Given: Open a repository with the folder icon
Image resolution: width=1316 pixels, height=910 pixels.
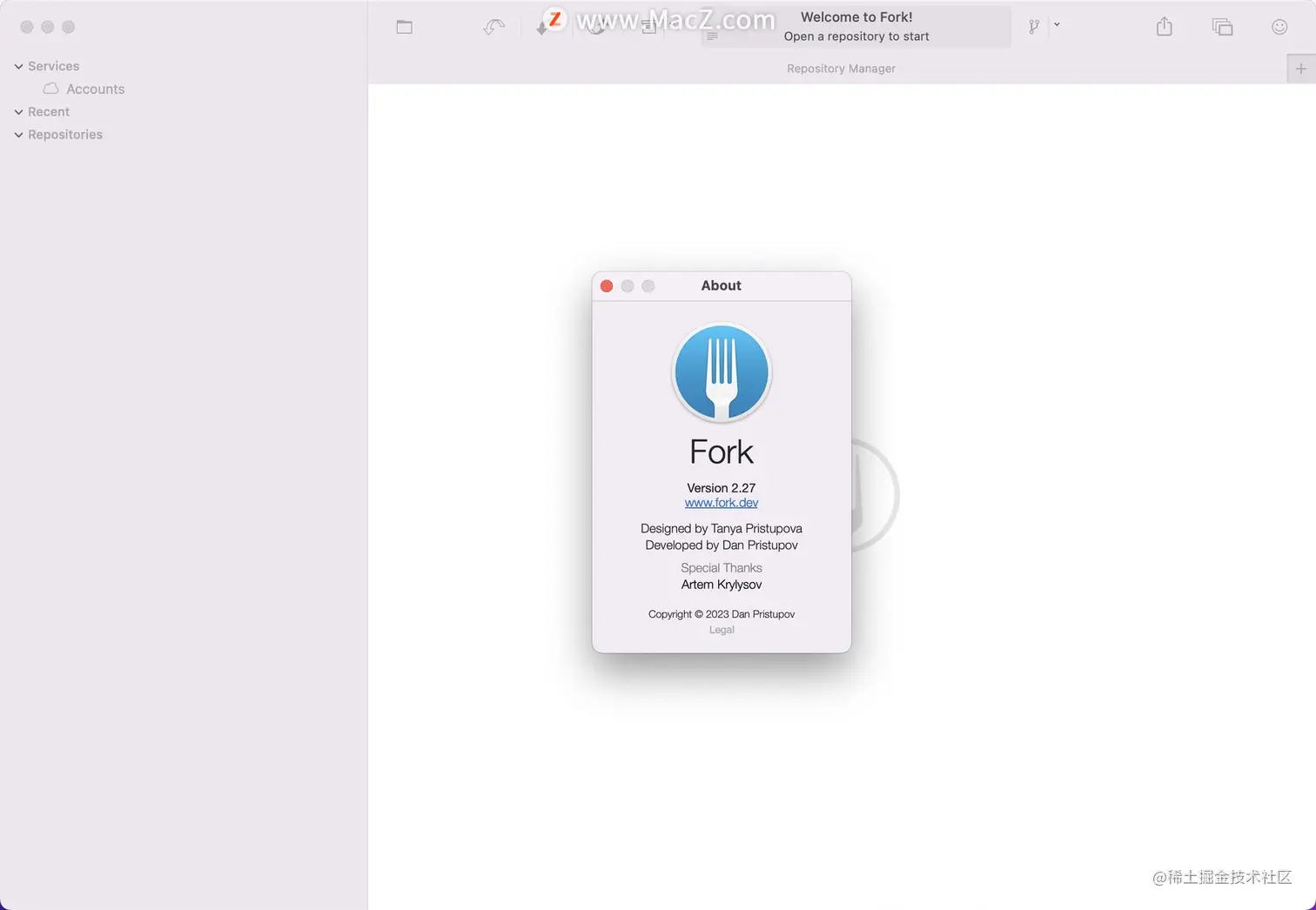Looking at the screenshot, I should point(404,27).
